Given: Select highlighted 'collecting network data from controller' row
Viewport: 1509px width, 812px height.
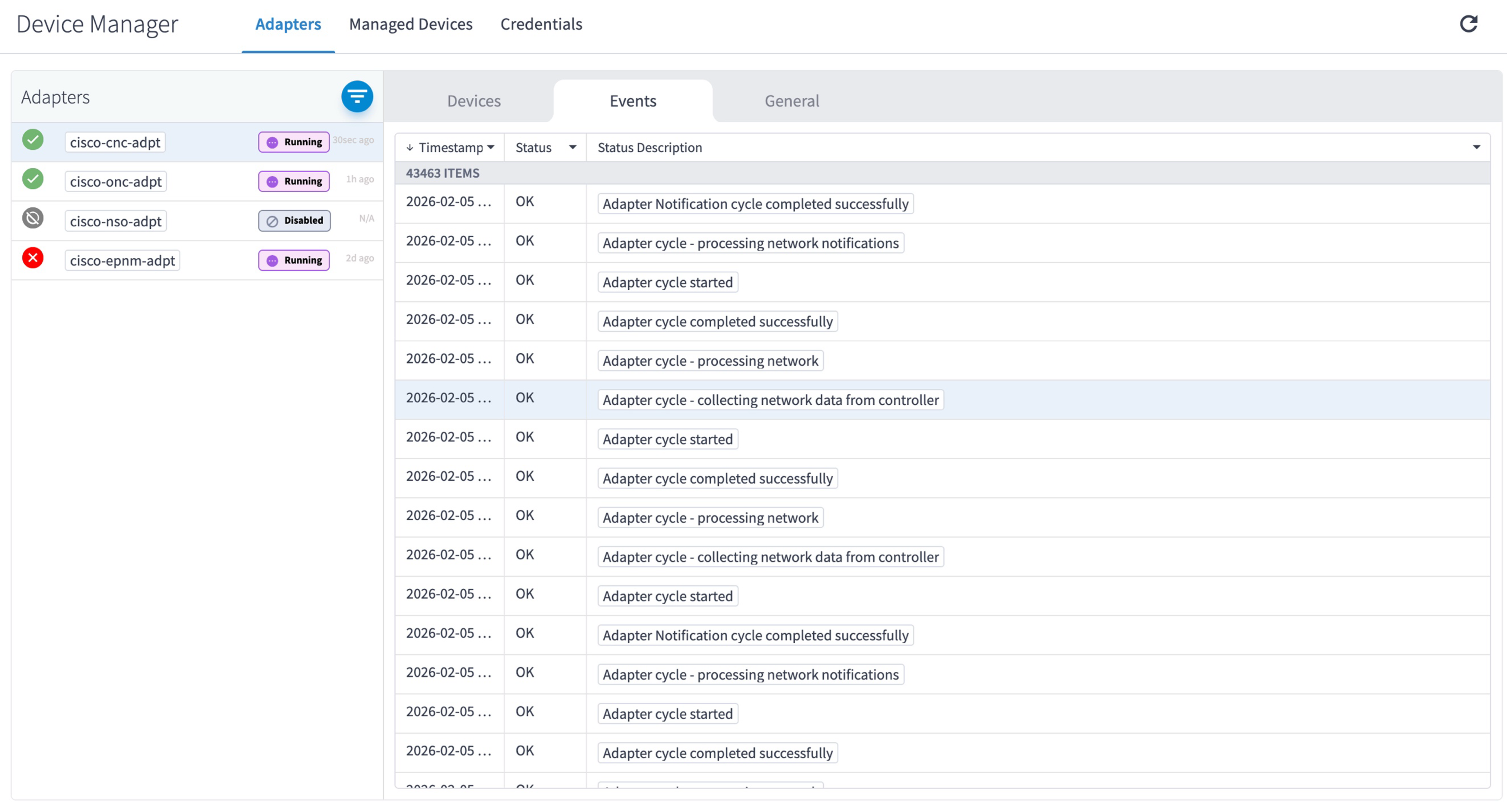Looking at the screenshot, I should (x=770, y=400).
